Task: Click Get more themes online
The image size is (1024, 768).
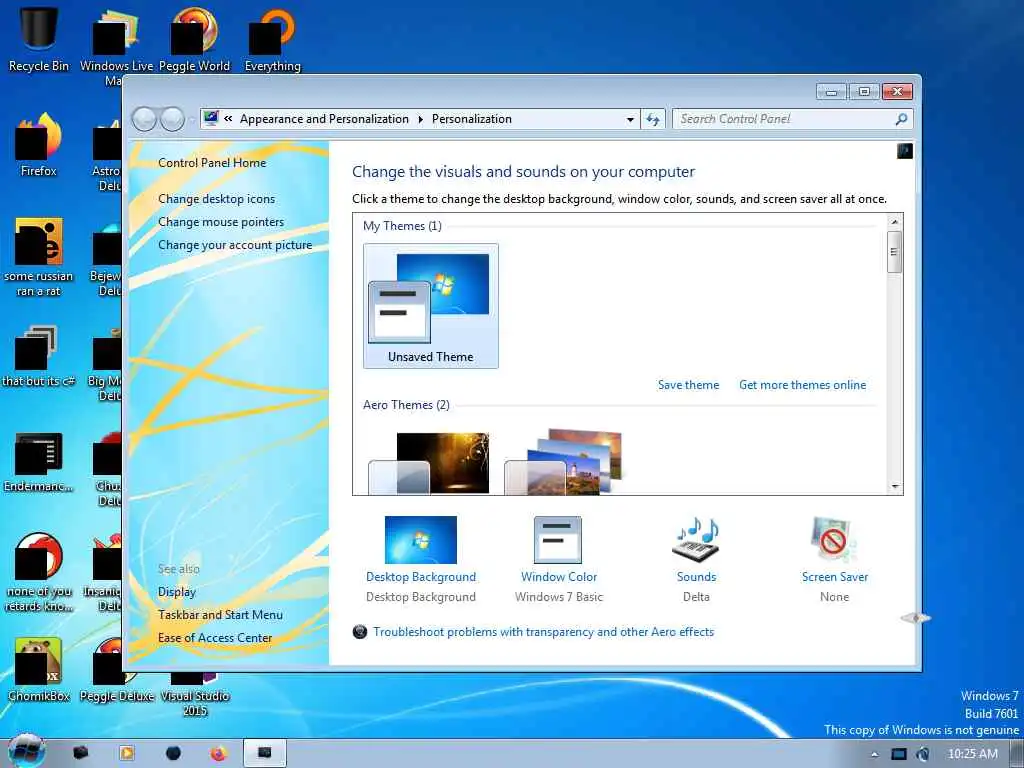Action: (x=803, y=385)
